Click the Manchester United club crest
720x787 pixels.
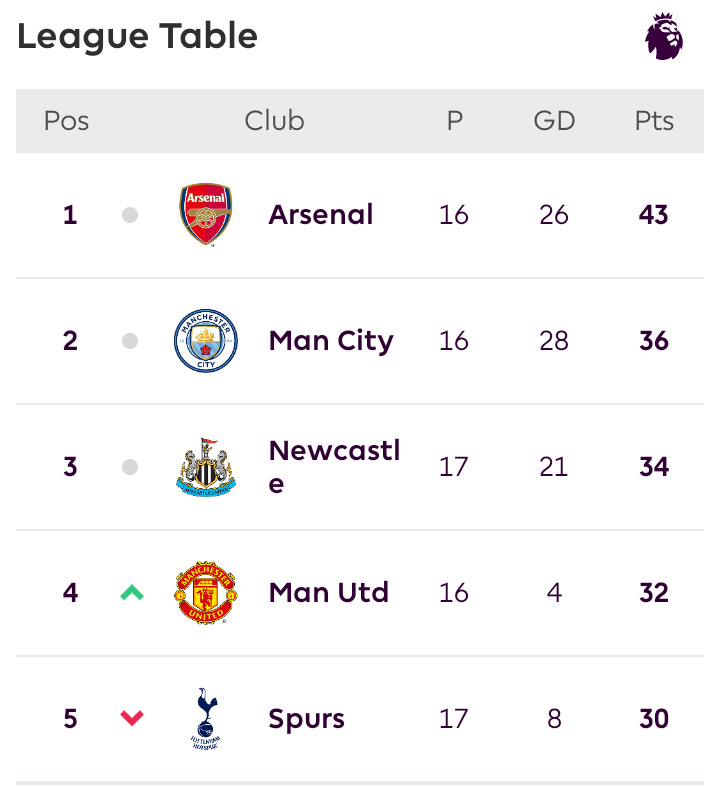pyautogui.click(x=206, y=593)
